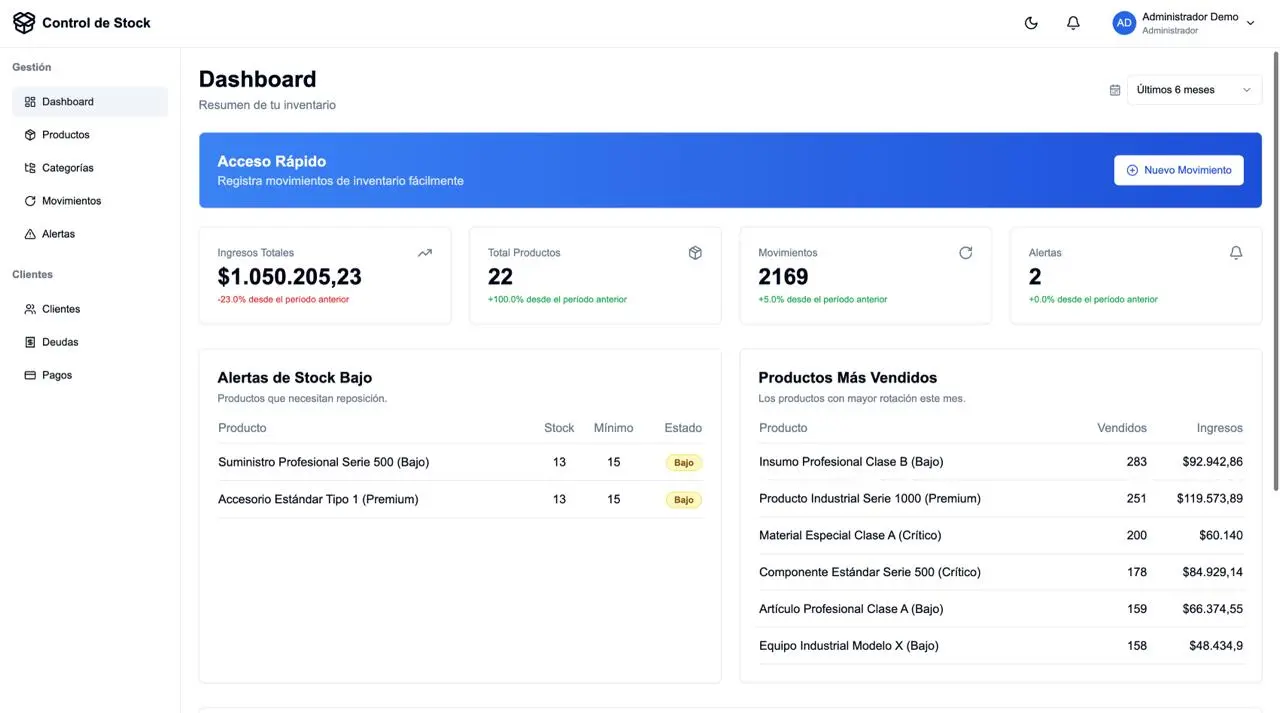The height and width of the screenshot is (713, 1280).
Task: Click the Nuevo Movimiento button
Action: coord(1178,170)
